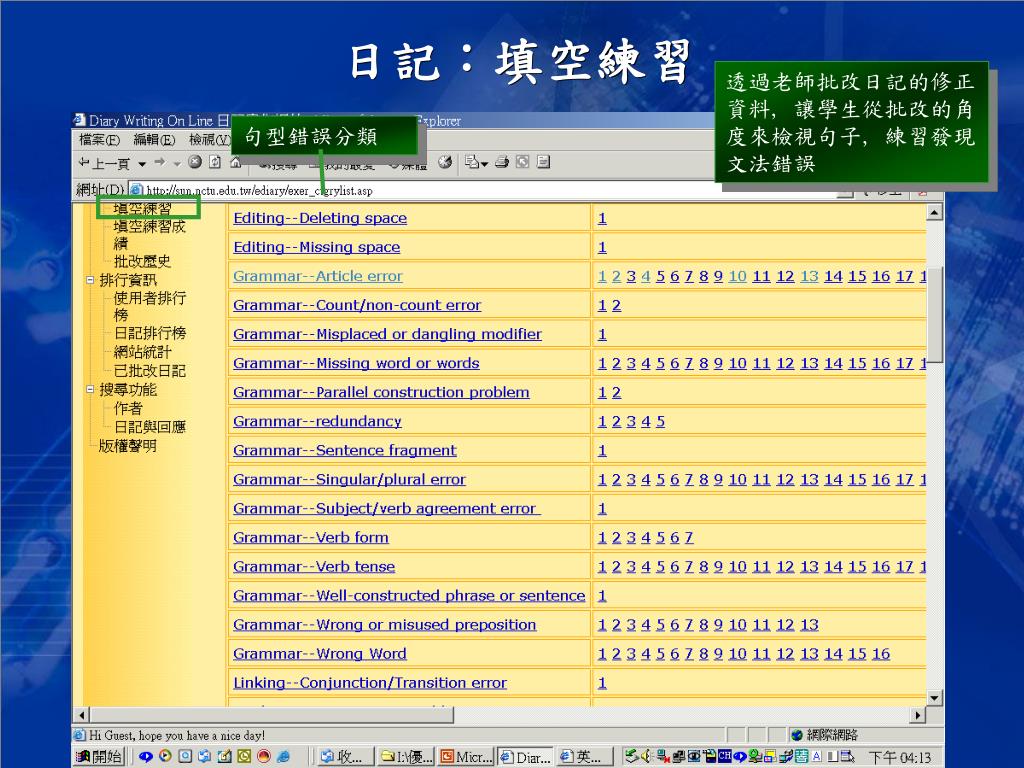1024x768 pixels.
Task: Open Grammar--Subject/verb agreement error link
Action: 387,508
